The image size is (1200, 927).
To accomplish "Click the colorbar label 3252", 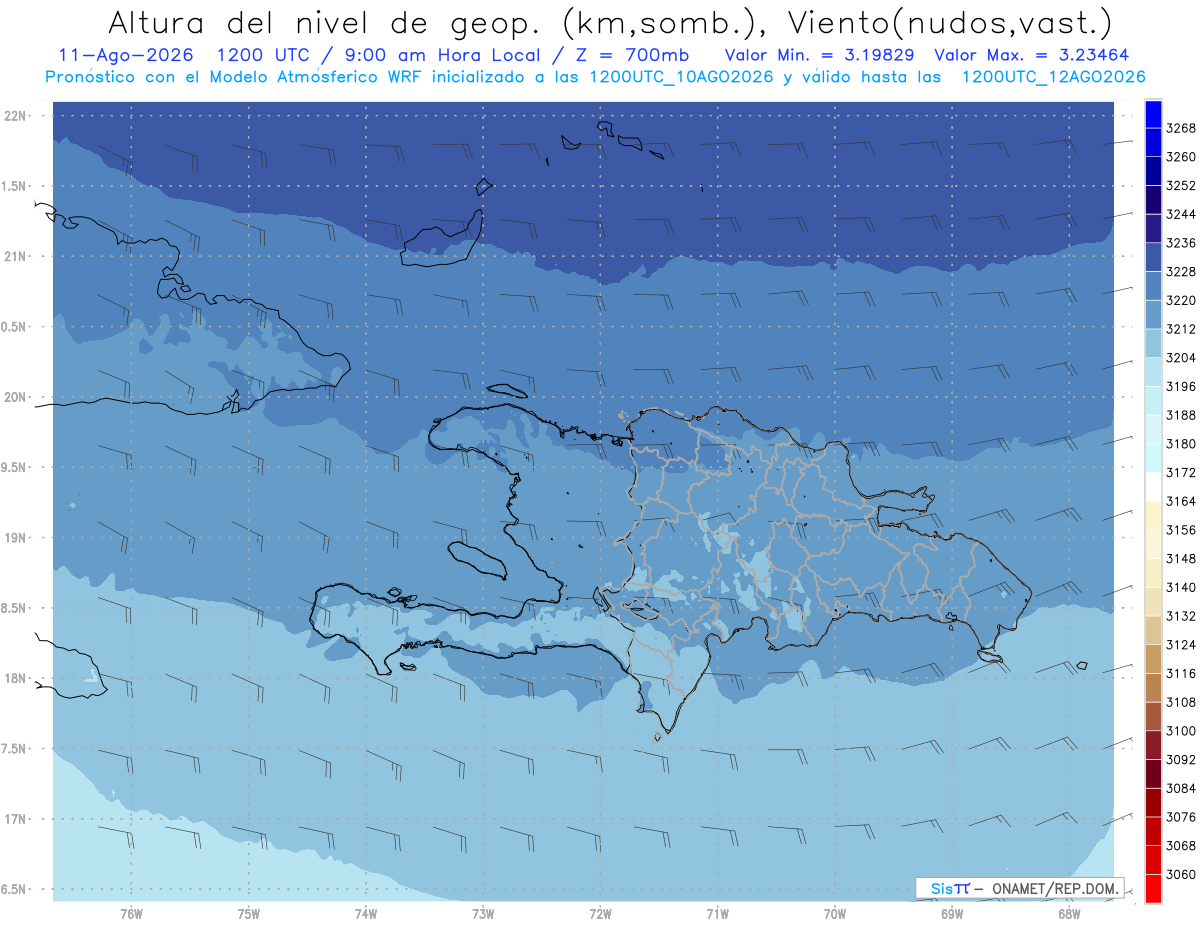I will [x=1181, y=186].
